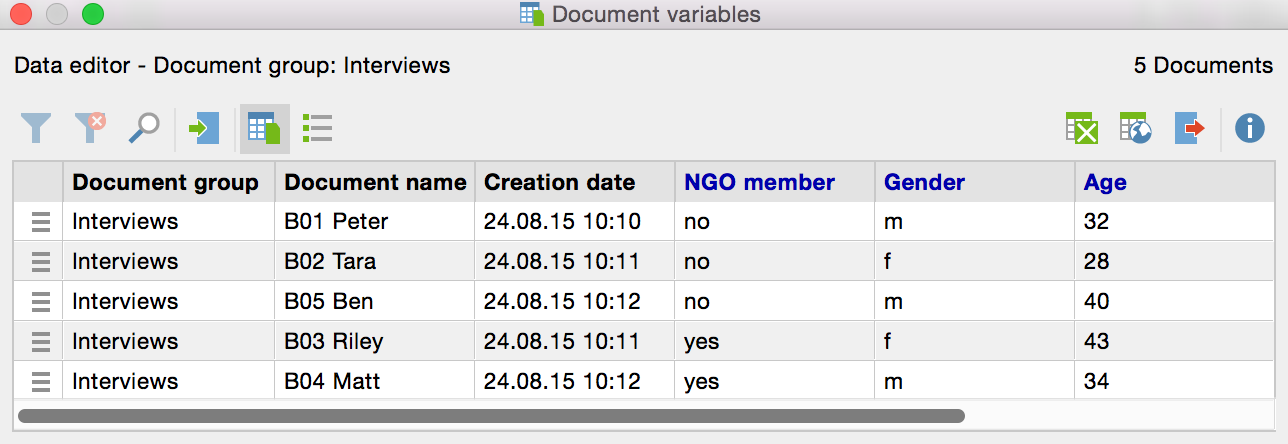Sort by the Creation date column header
The image size is (1288, 444).
[575, 182]
